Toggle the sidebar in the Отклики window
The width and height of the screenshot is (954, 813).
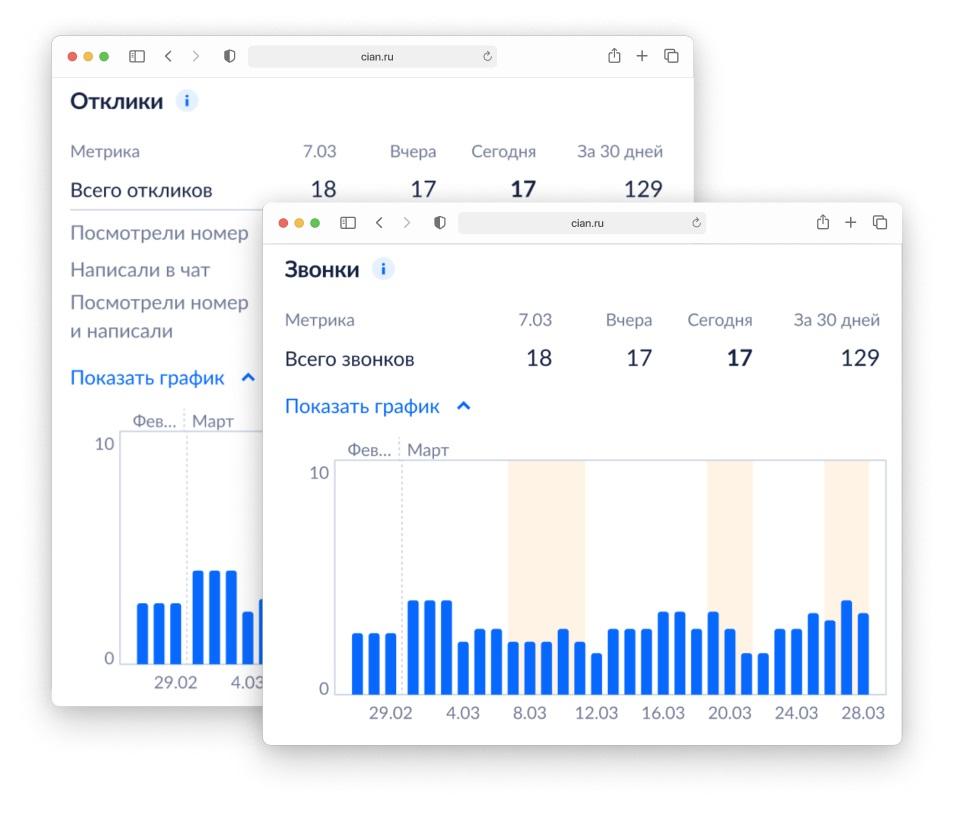(137, 57)
